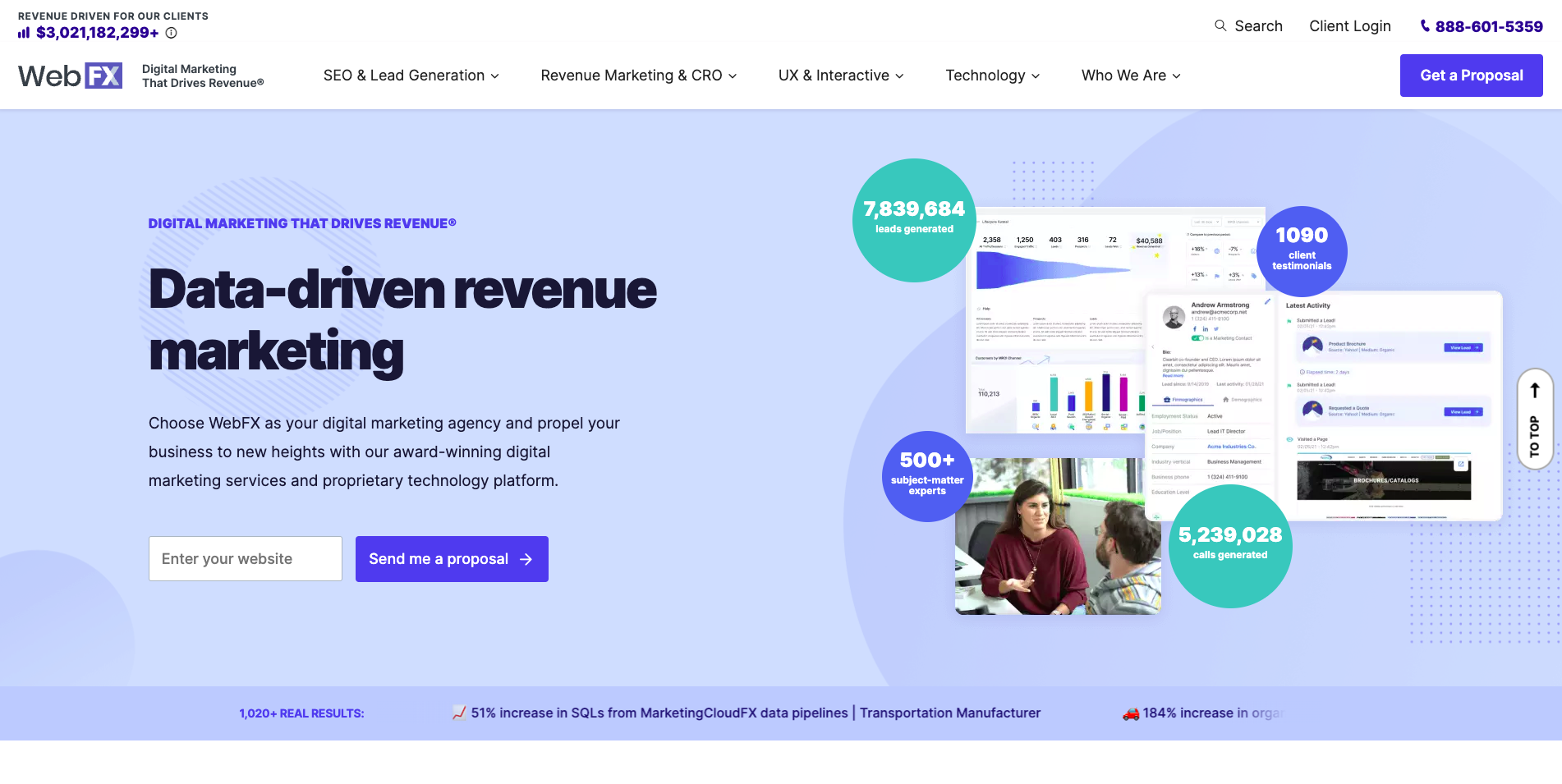Viewport: 1562px width, 784px height.
Task: Click the Enter your website field
Action: click(246, 559)
